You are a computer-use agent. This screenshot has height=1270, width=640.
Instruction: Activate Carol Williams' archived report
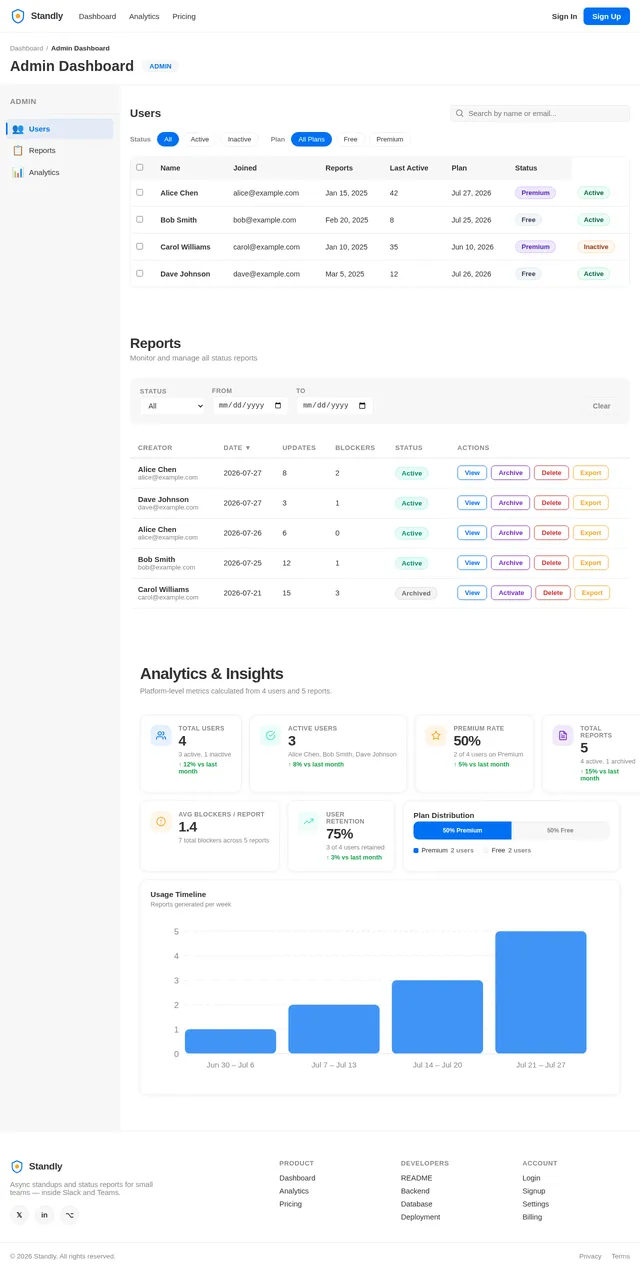(x=510, y=593)
